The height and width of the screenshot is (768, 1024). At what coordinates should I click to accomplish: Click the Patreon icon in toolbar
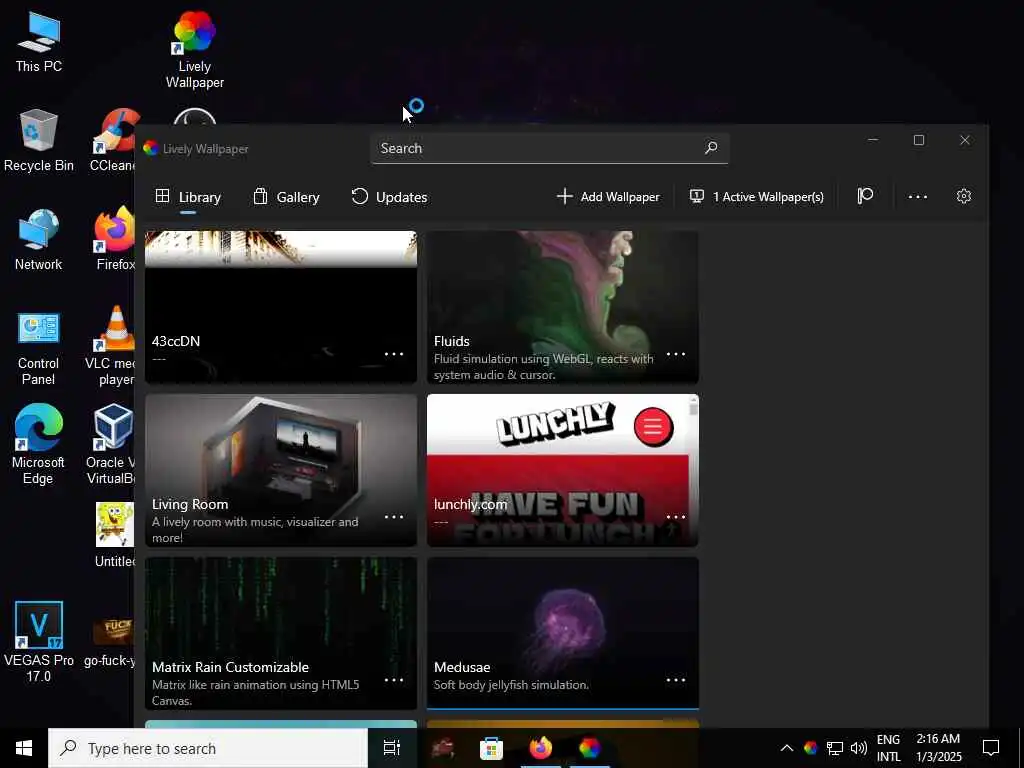coord(865,196)
